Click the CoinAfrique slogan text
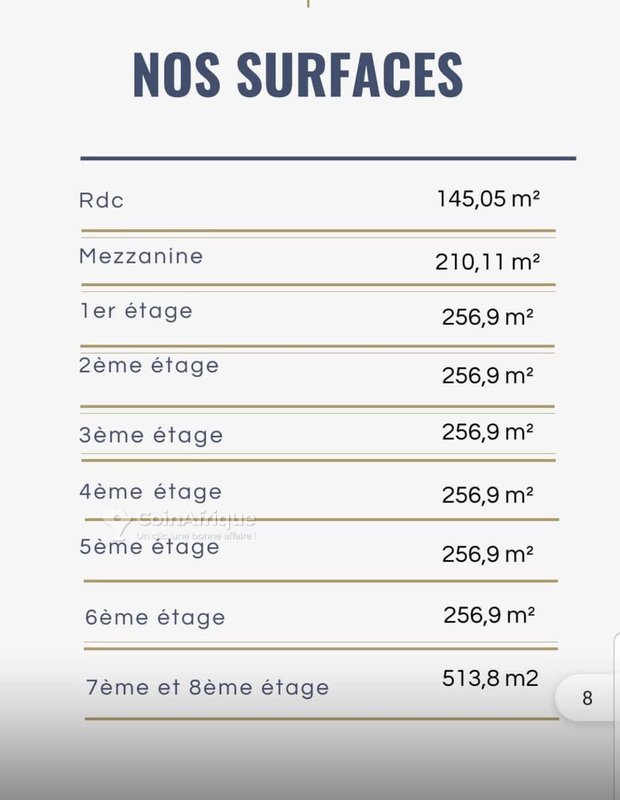Image resolution: width=620 pixels, height=800 pixels. coord(196,536)
